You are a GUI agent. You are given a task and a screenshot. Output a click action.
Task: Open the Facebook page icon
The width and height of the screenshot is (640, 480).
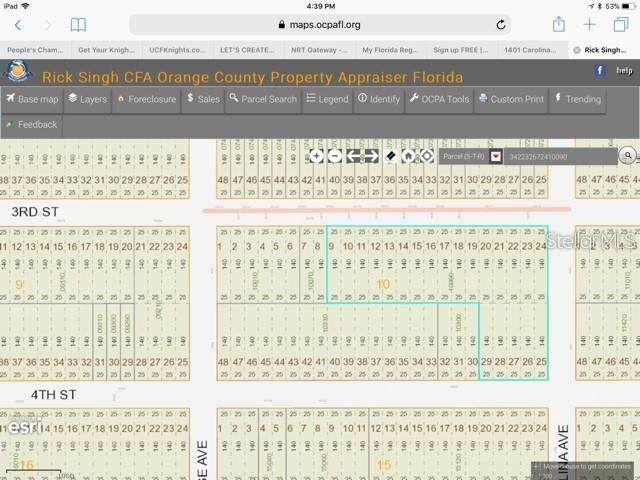pyautogui.click(x=599, y=70)
